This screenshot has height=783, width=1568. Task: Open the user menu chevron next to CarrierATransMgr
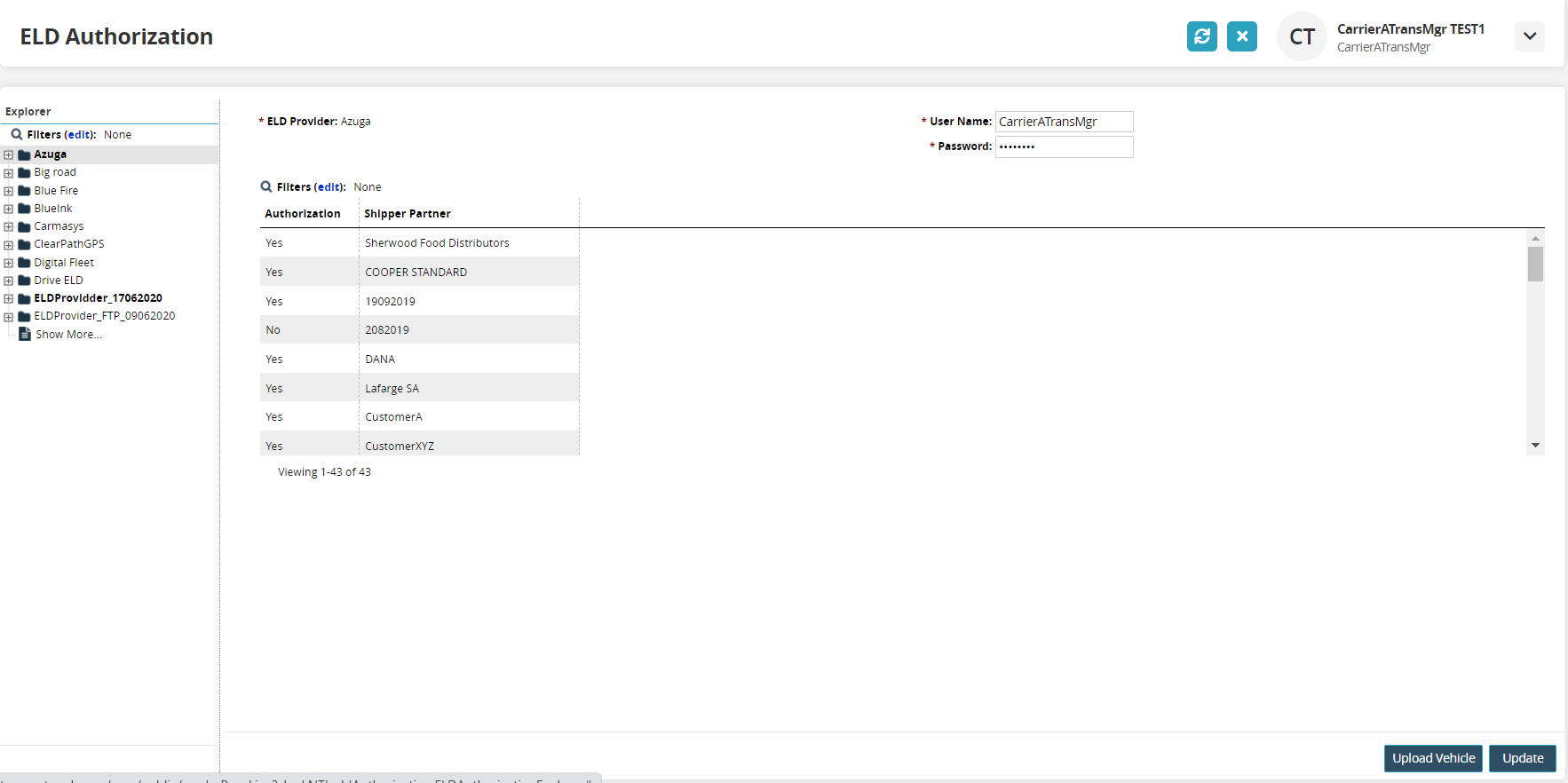(x=1529, y=36)
